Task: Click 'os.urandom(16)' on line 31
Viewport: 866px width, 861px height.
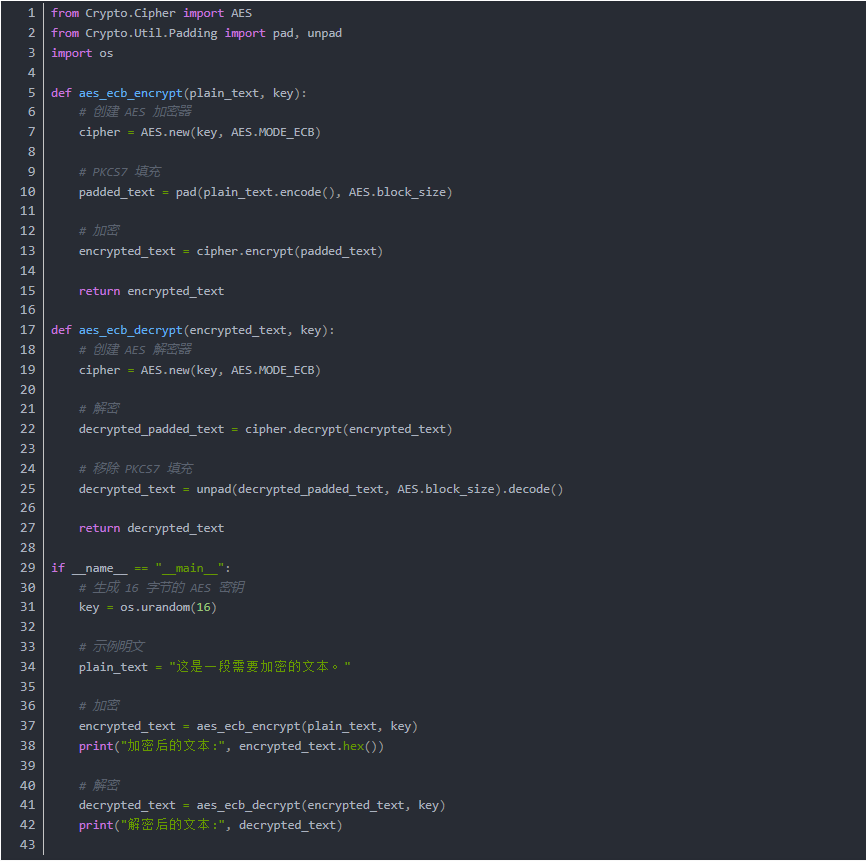Action: pos(168,608)
